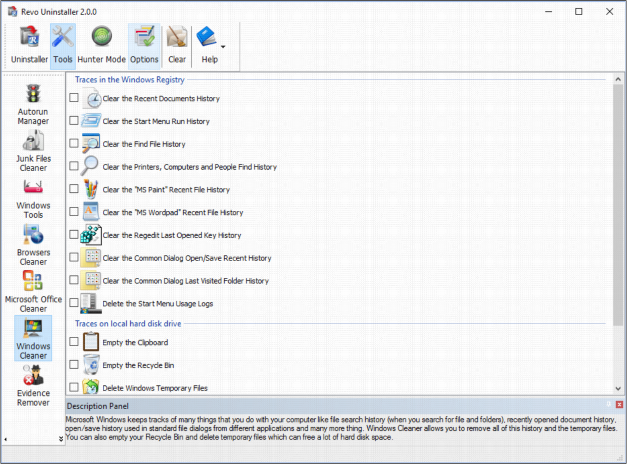Click the magnifier-window icon for Find File History
This screenshot has height=464, width=627.
pyautogui.click(x=91, y=143)
